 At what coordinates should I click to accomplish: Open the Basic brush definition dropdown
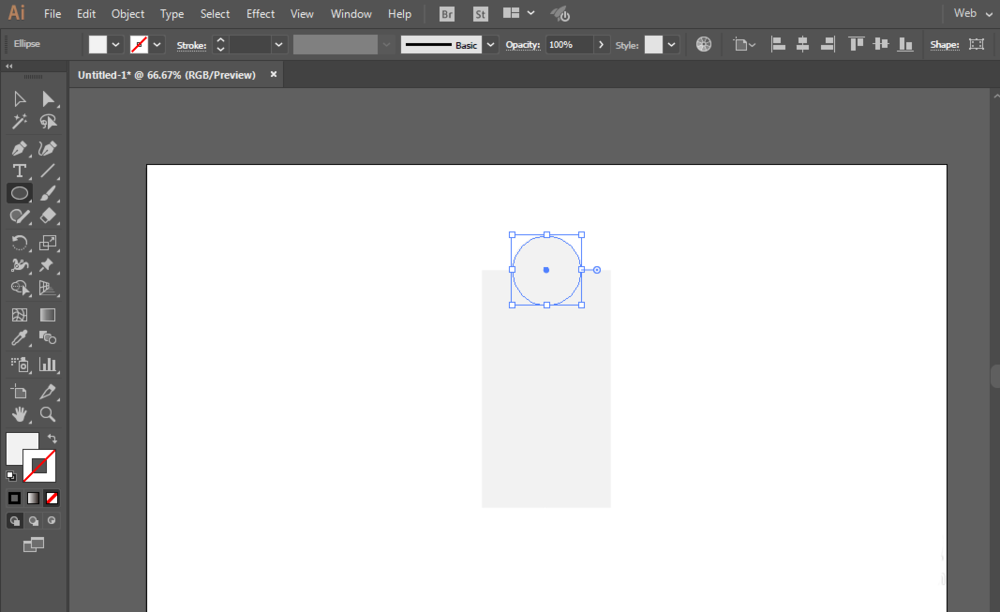tap(490, 45)
